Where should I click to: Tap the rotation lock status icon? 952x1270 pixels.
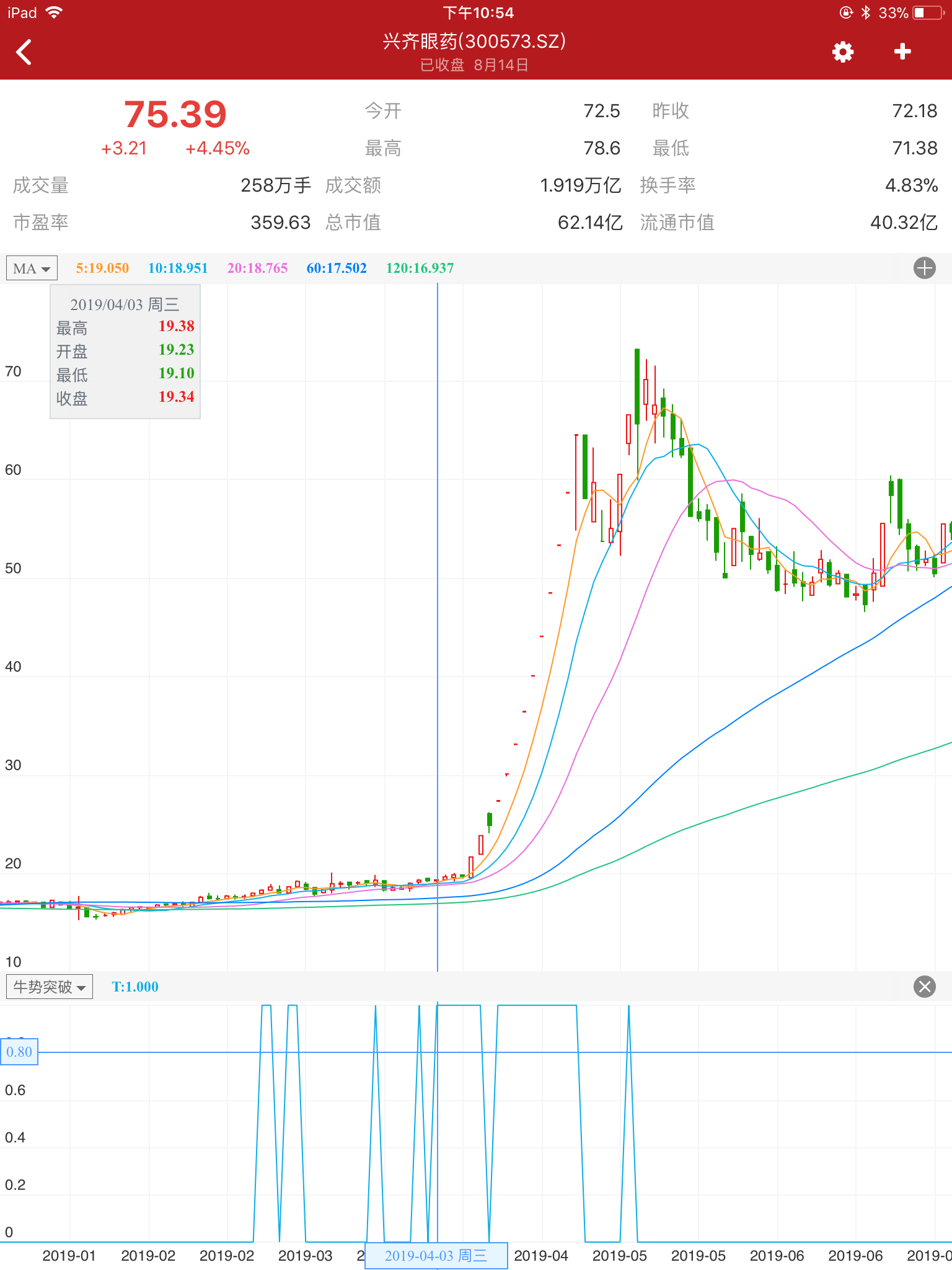tap(846, 12)
